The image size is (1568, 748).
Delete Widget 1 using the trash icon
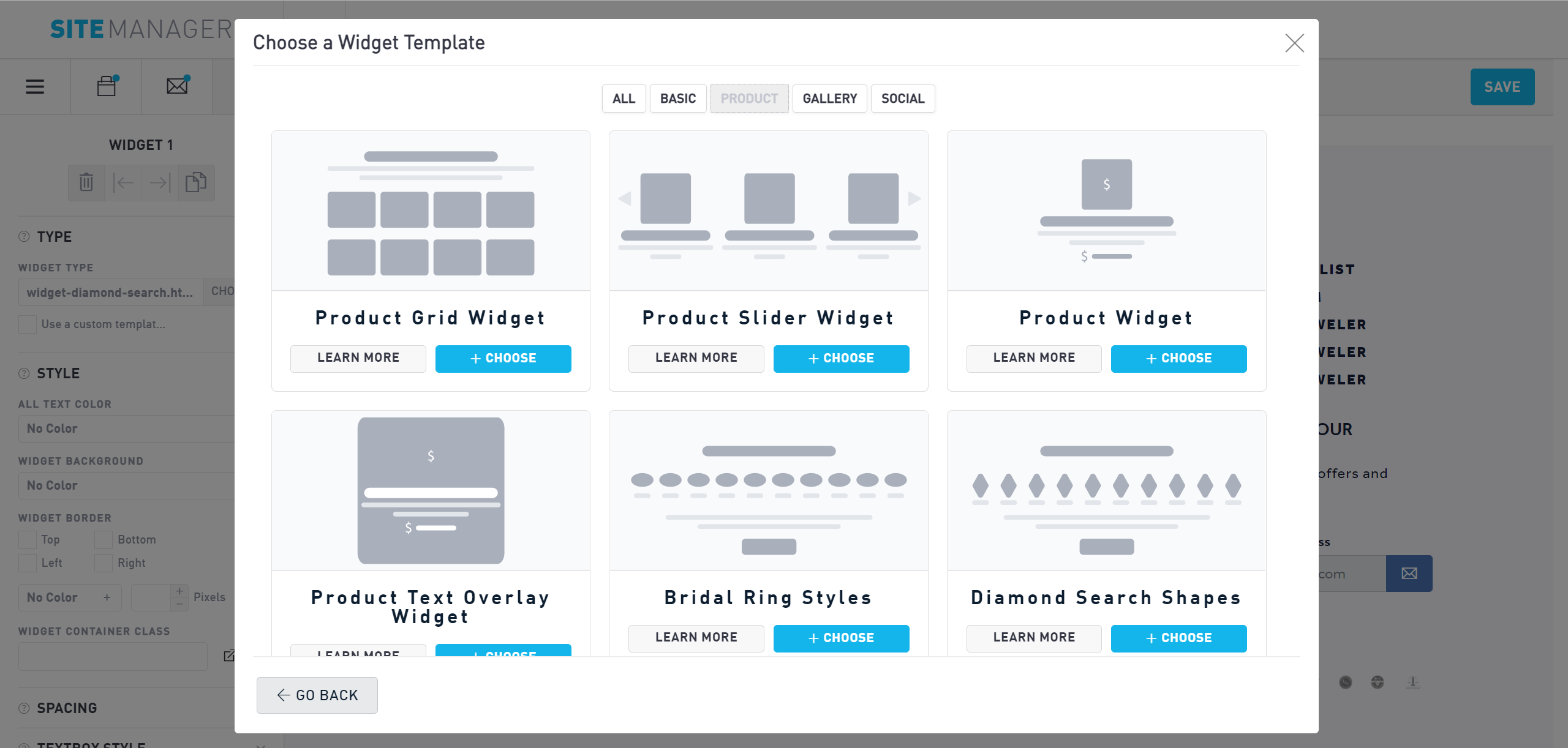coord(87,182)
